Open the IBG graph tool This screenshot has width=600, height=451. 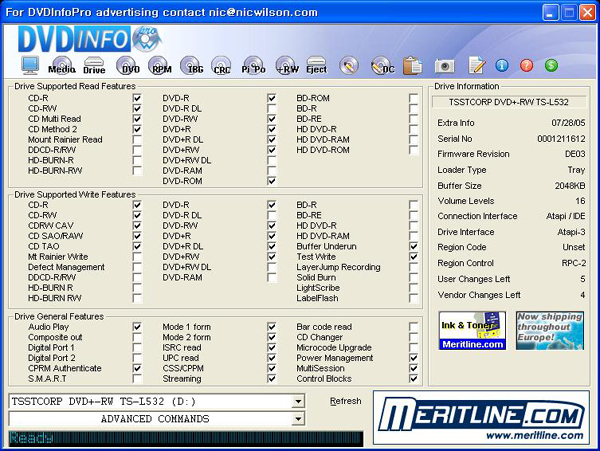(x=192, y=65)
